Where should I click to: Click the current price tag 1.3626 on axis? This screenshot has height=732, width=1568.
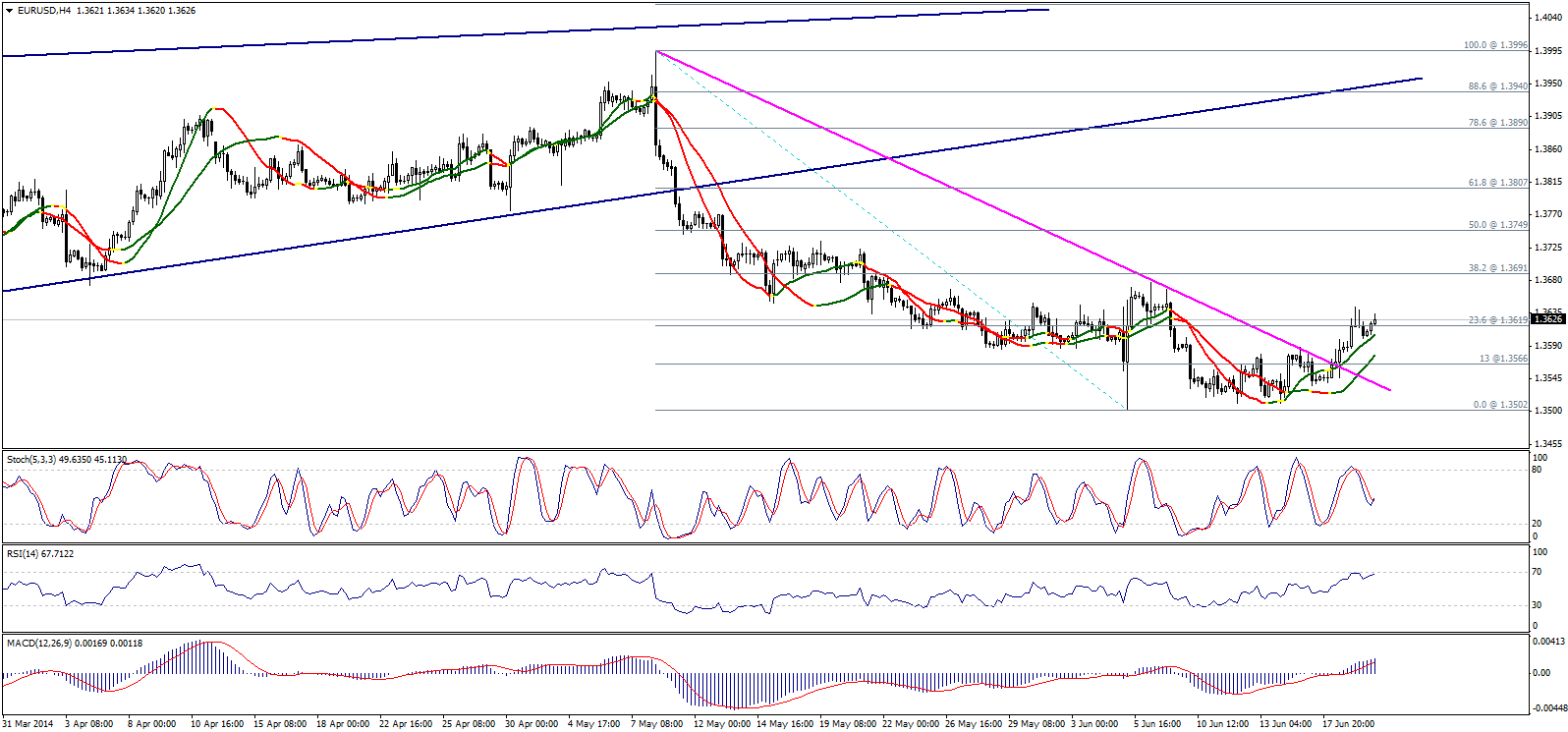[1547, 319]
